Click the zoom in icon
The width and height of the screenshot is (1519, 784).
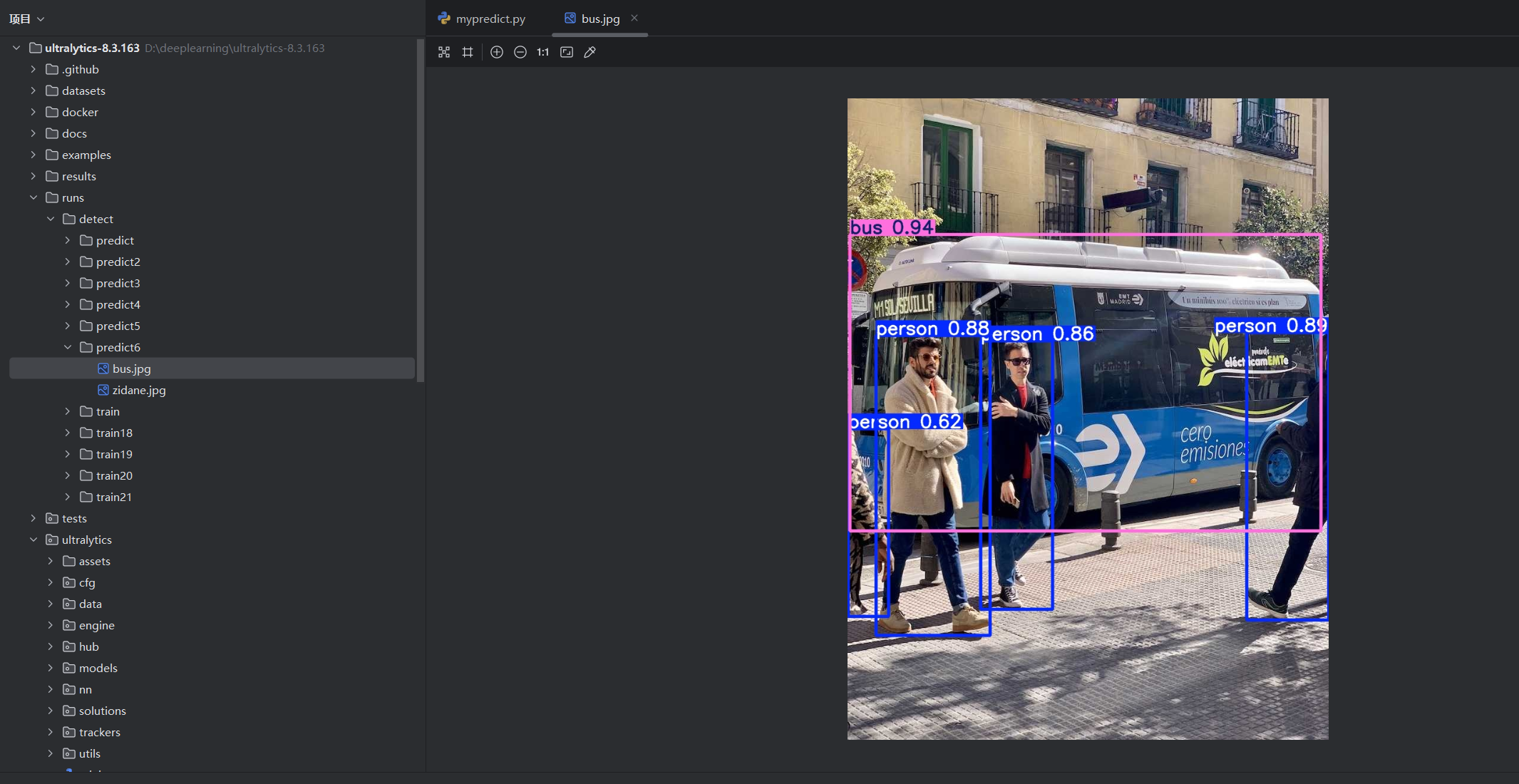(x=497, y=52)
